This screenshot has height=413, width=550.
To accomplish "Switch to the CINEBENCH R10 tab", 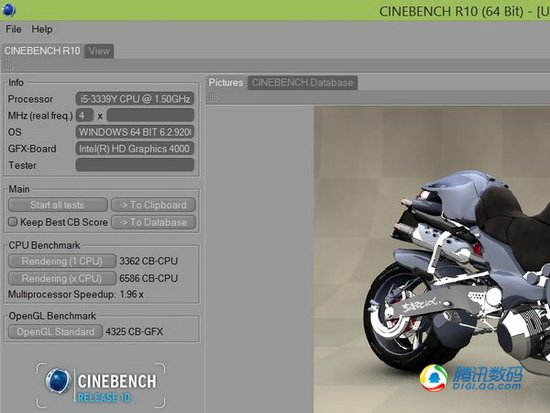I will click(42, 51).
